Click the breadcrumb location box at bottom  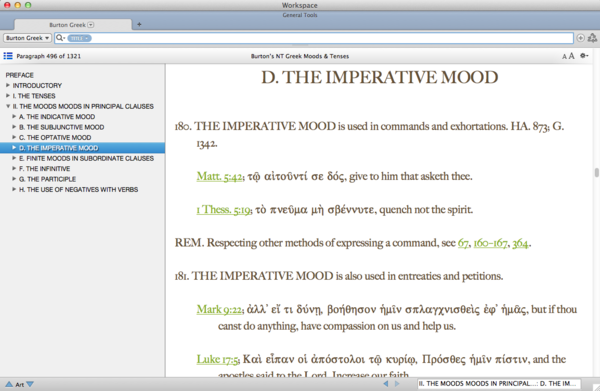(x=499, y=383)
